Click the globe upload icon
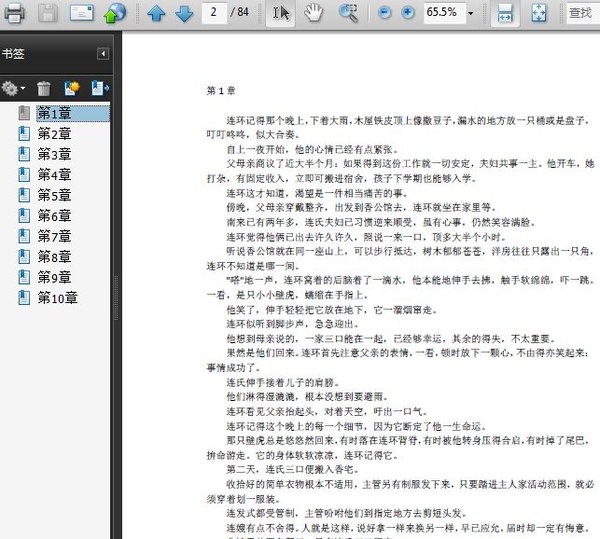Screen dimensions: 600x539 [x=115, y=13]
